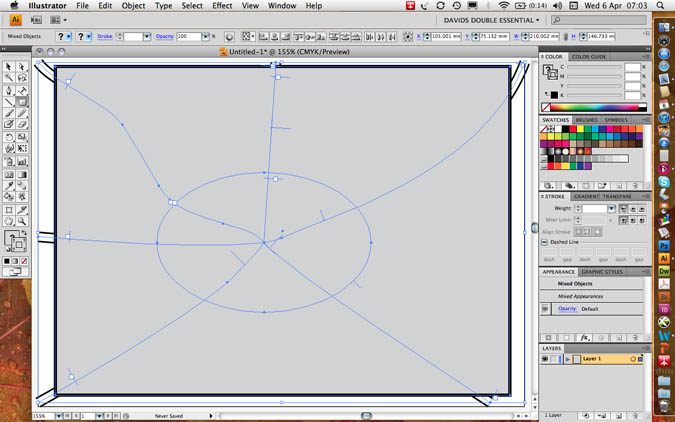The height and width of the screenshot is (422, 675).
Task: Switch to the Brushes panel tab
Action: [x=586, y=120]
